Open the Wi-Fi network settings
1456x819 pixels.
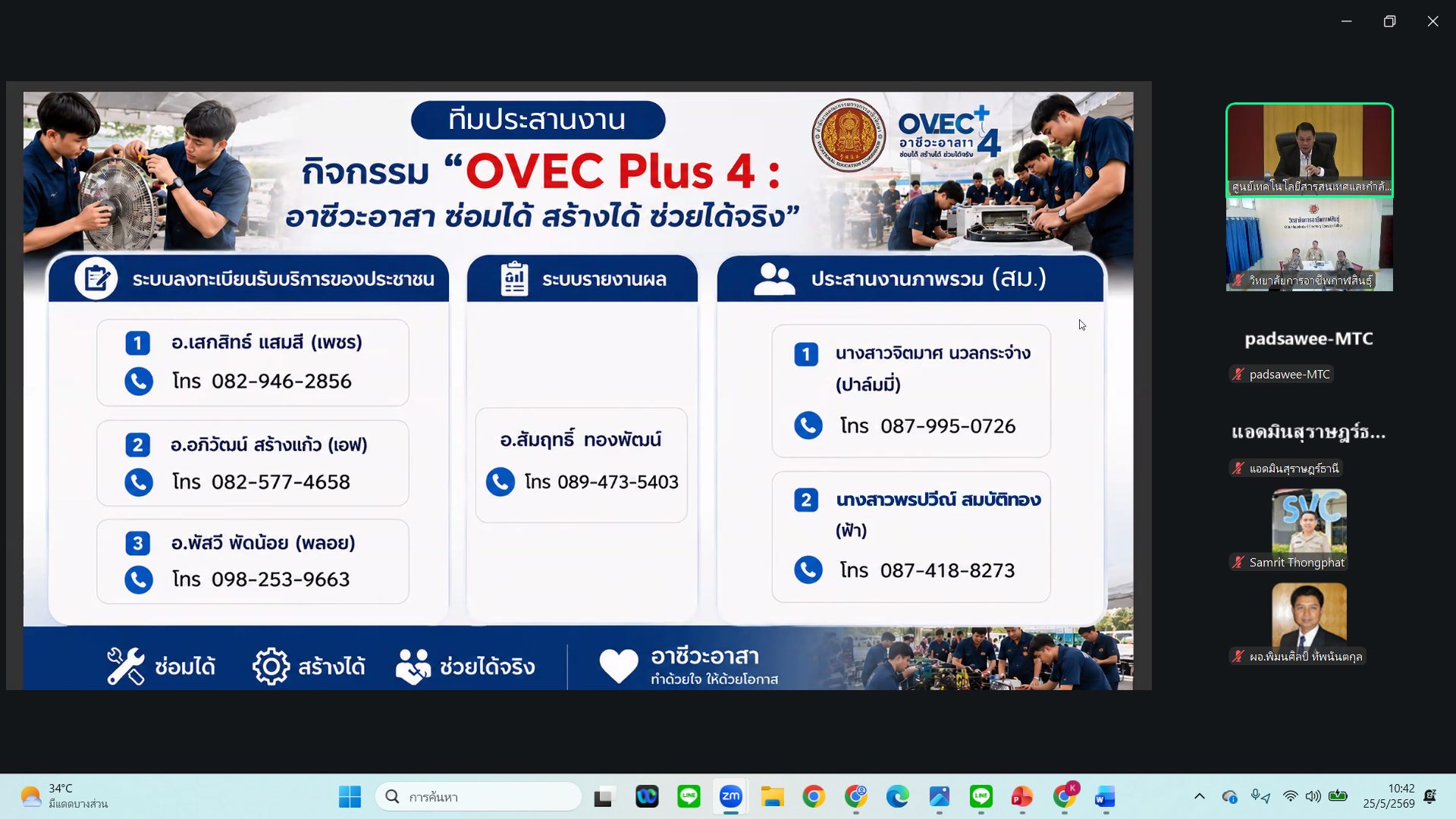pos(1290,796)
